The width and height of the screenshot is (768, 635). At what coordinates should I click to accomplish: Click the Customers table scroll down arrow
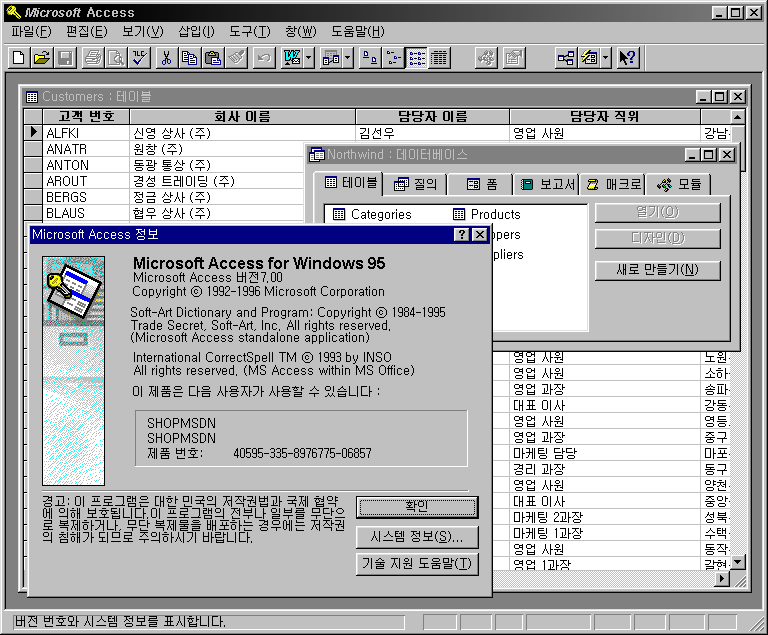click(x=738, y=562)
